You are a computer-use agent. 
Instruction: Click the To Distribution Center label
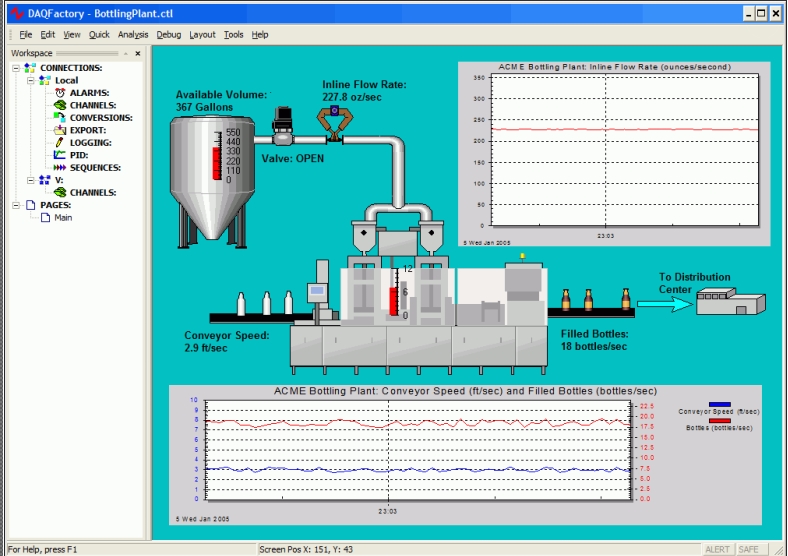pyautogui.click(x=695, y=283)
